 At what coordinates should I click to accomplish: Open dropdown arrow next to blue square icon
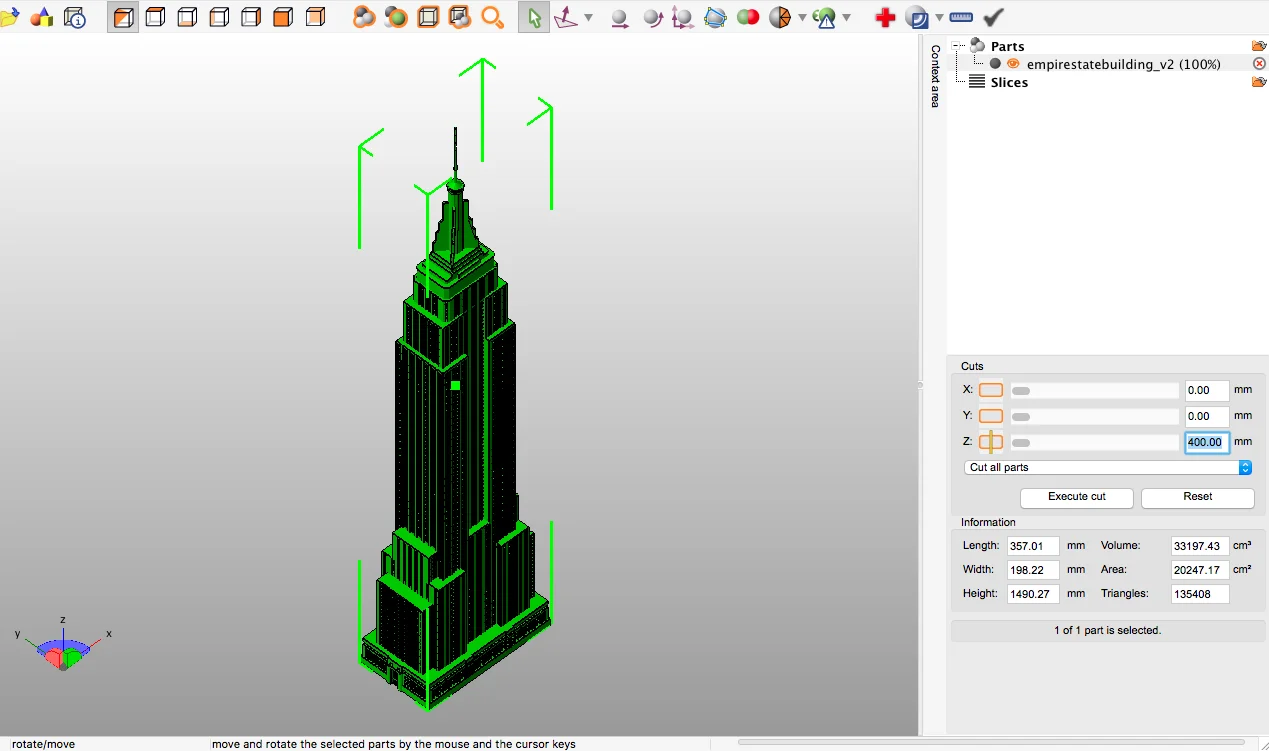coord(939,17)
